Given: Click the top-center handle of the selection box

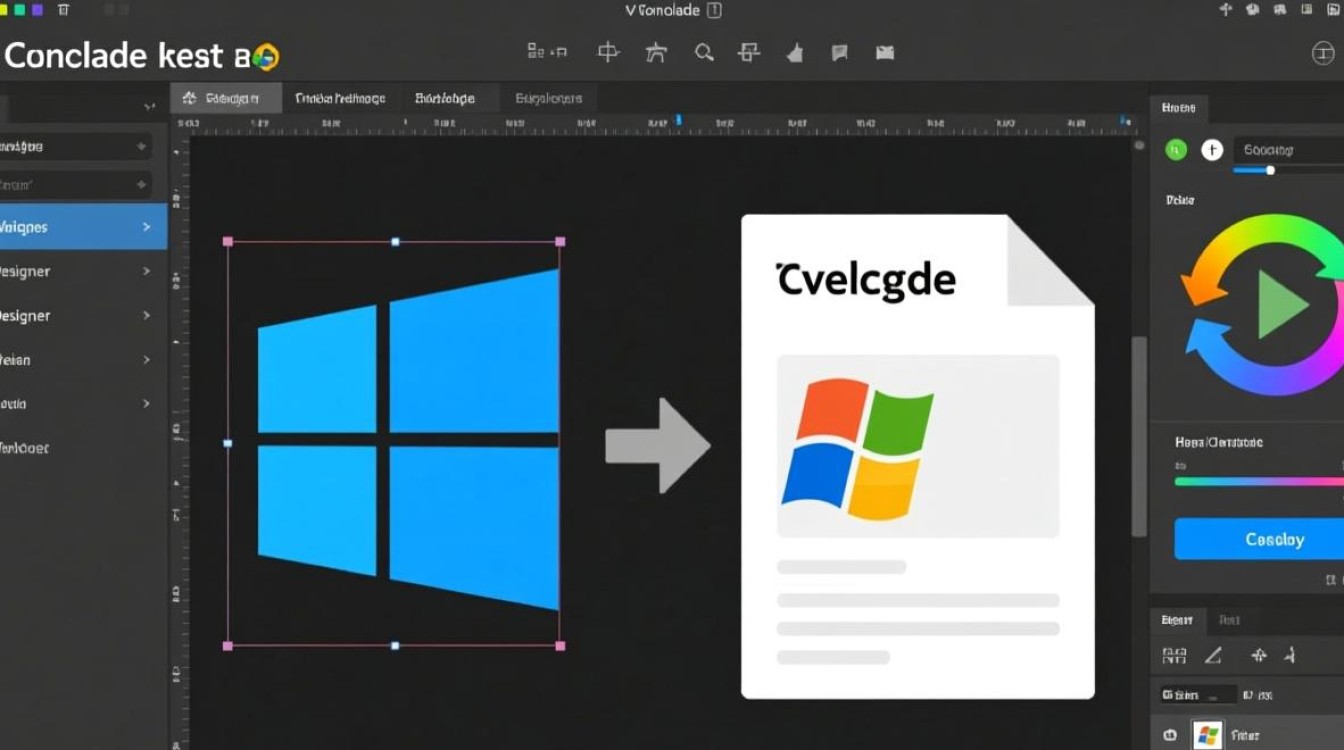Looking at the screenshot, I should coord(395,242).
